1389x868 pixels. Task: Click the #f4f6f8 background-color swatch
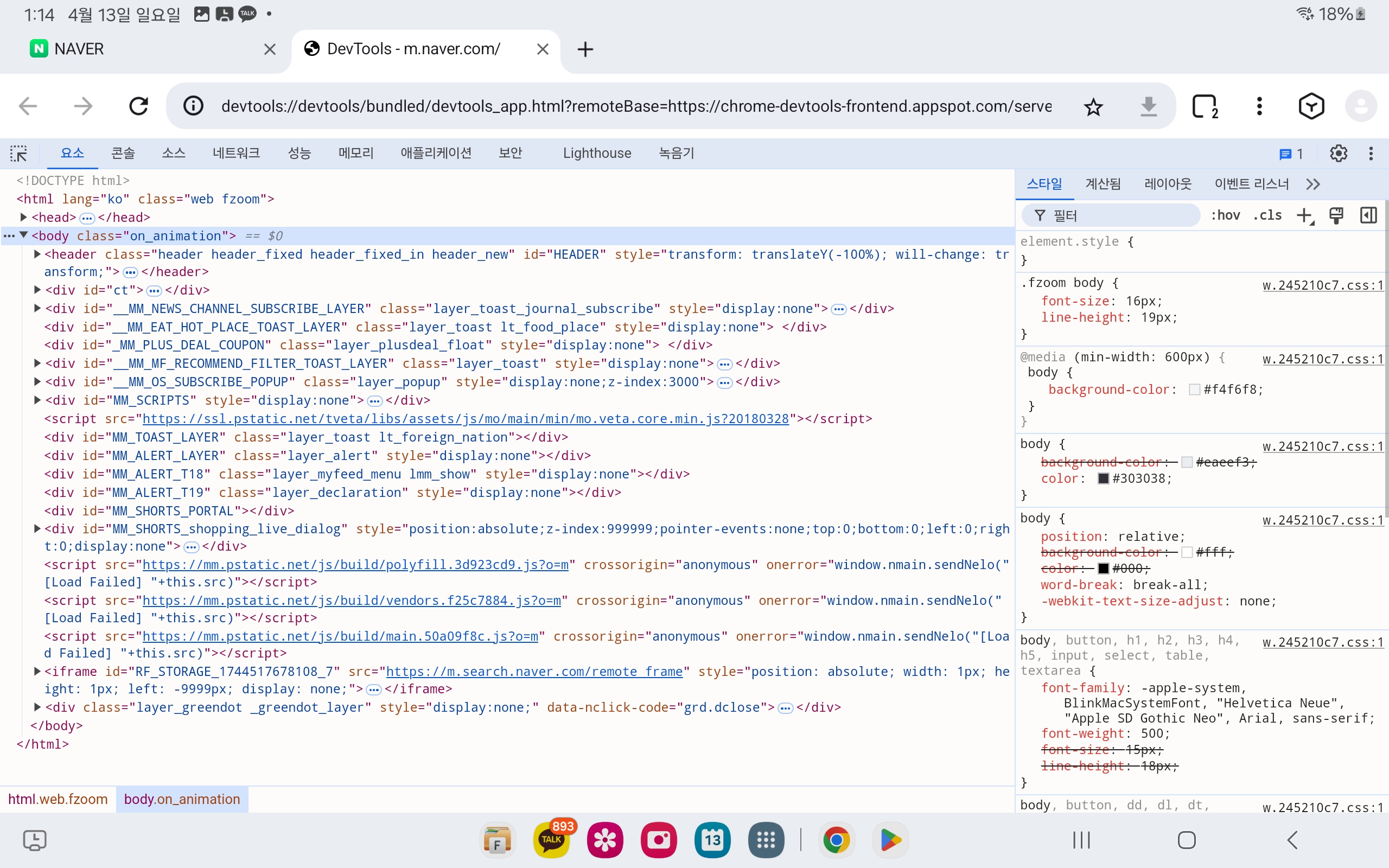click(x=1194, y=390)
